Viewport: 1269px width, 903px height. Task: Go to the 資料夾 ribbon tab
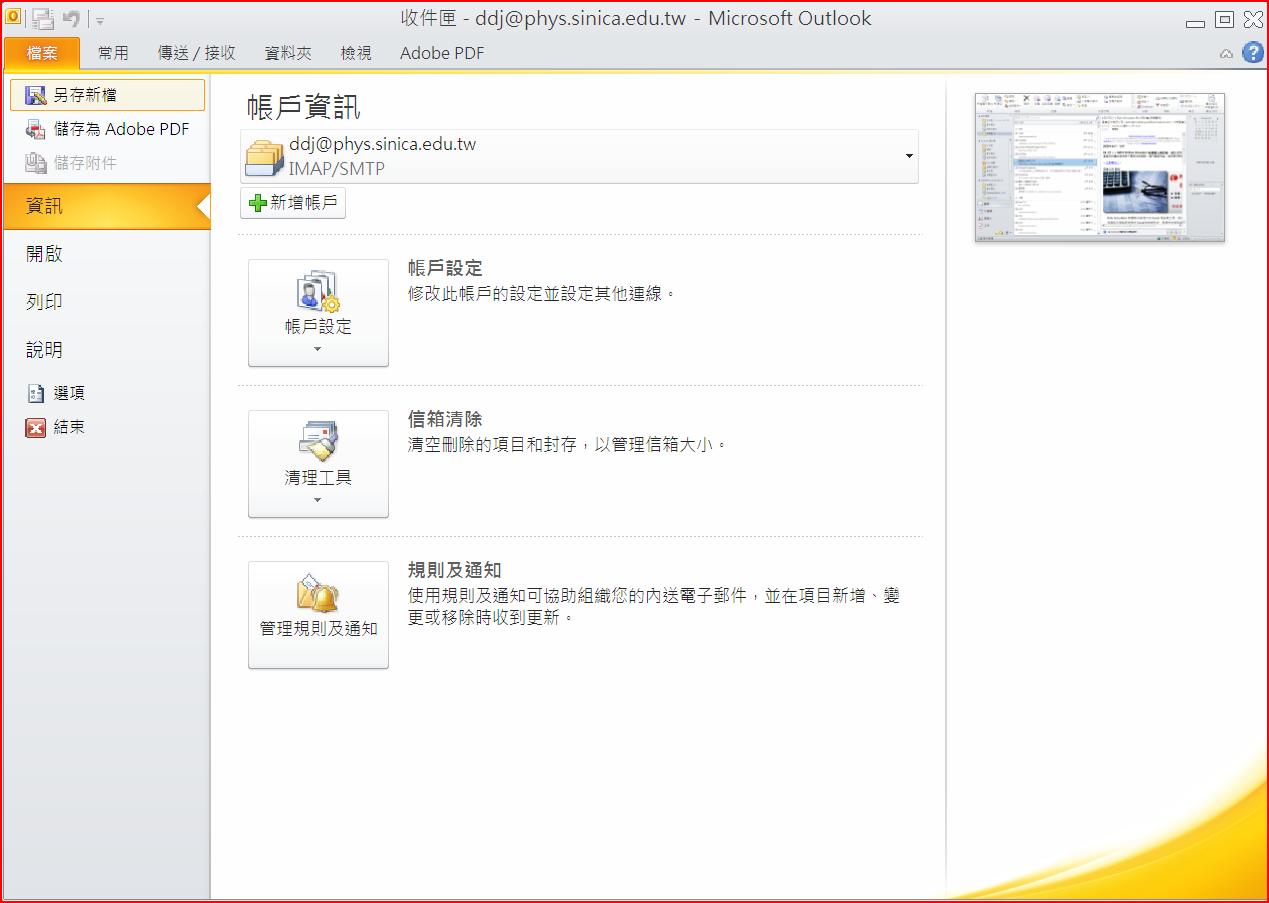click(288, 53)
